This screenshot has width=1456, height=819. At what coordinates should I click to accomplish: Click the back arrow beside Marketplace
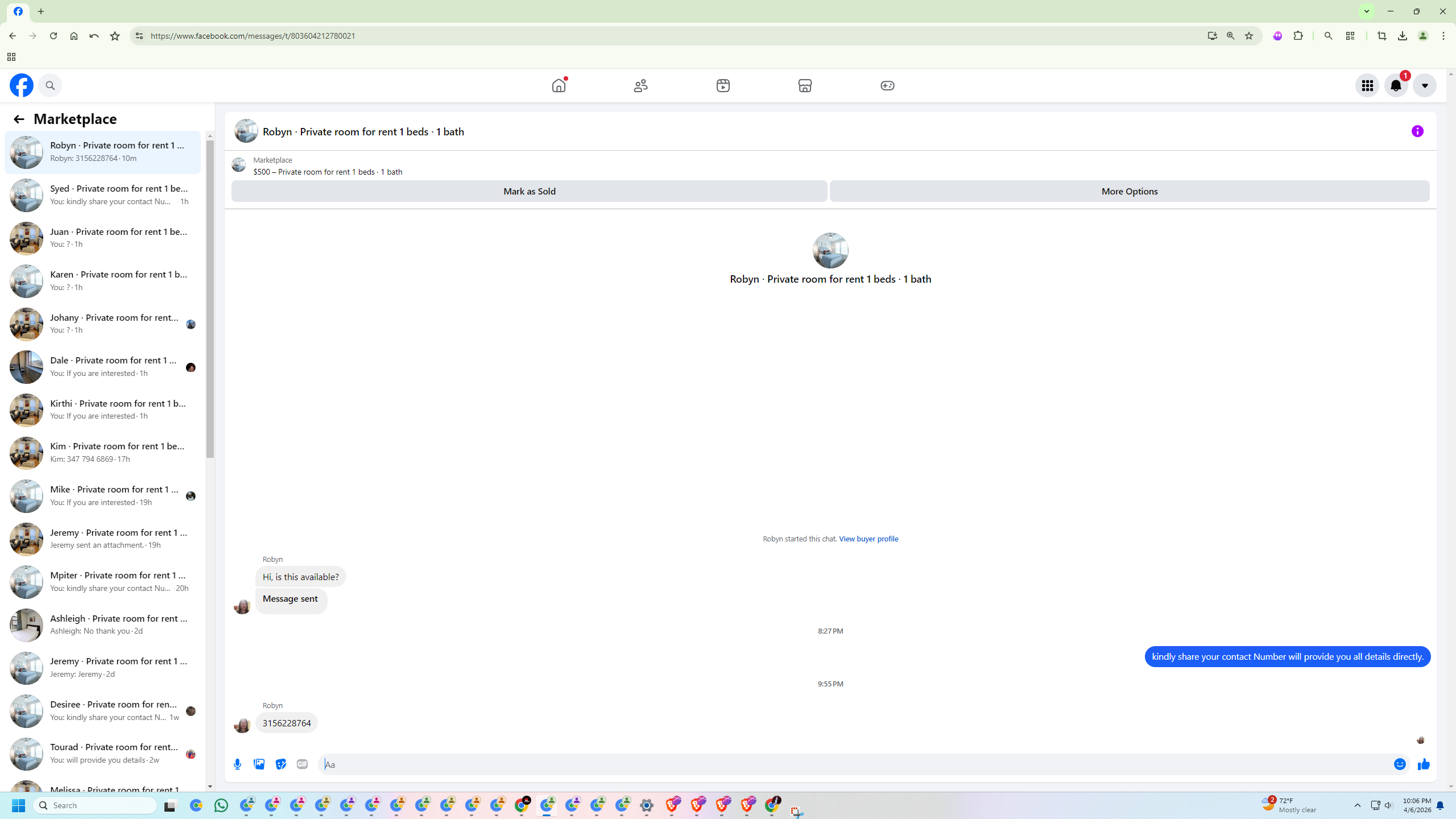[19, 119]
